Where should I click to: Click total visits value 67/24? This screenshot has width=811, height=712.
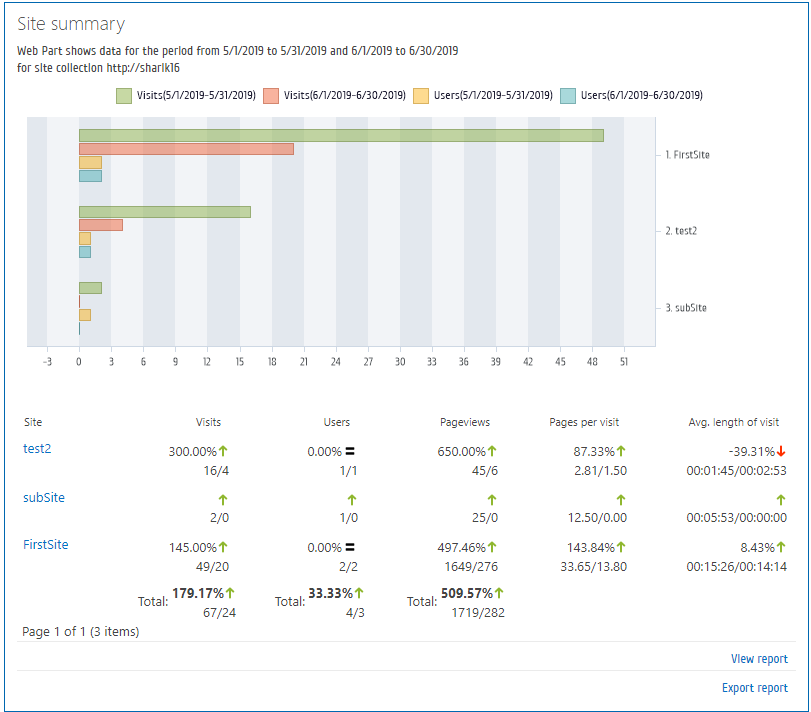point(219,613)
